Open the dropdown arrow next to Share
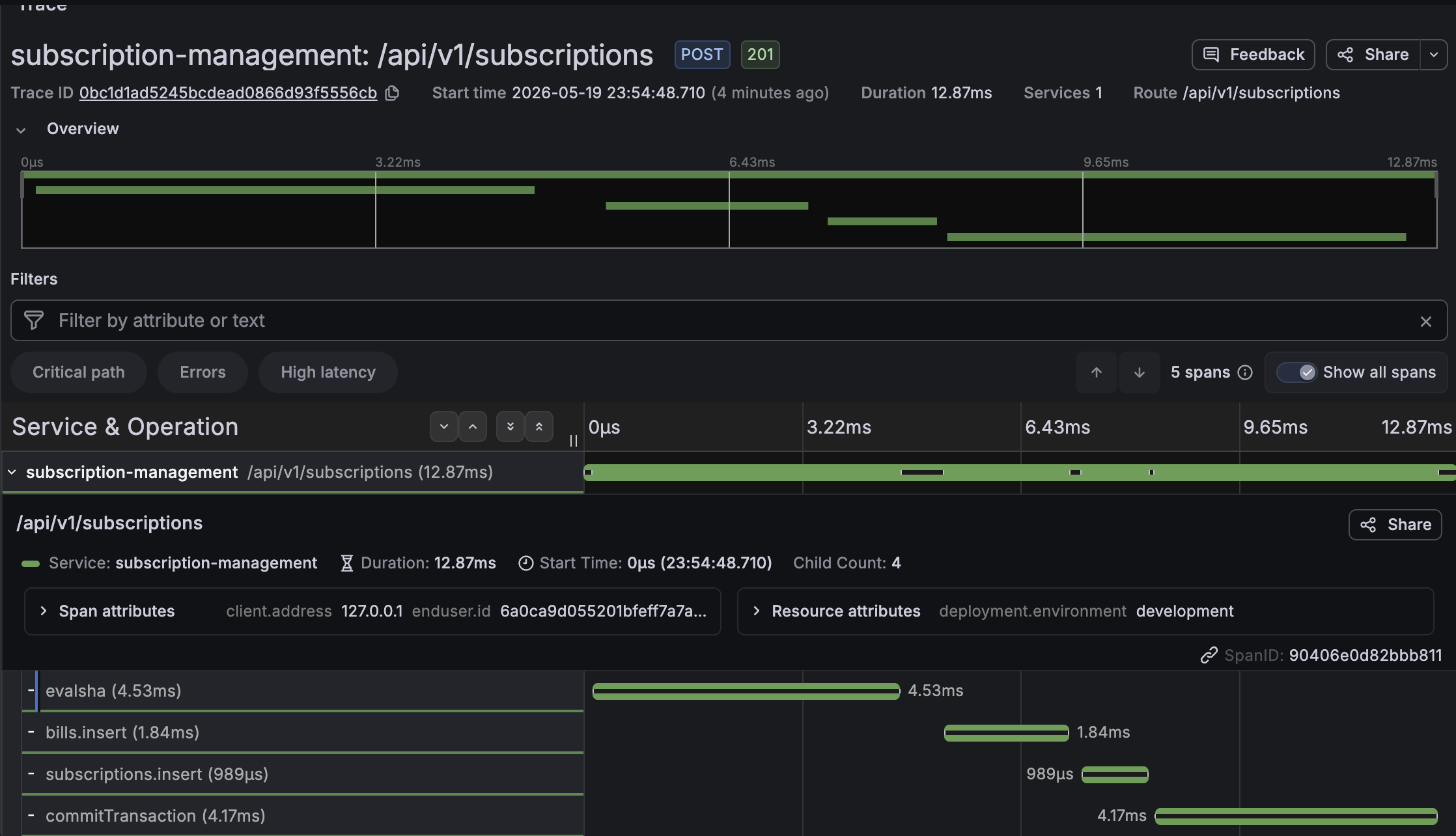1456x836 pixels. coord(1434,55)
